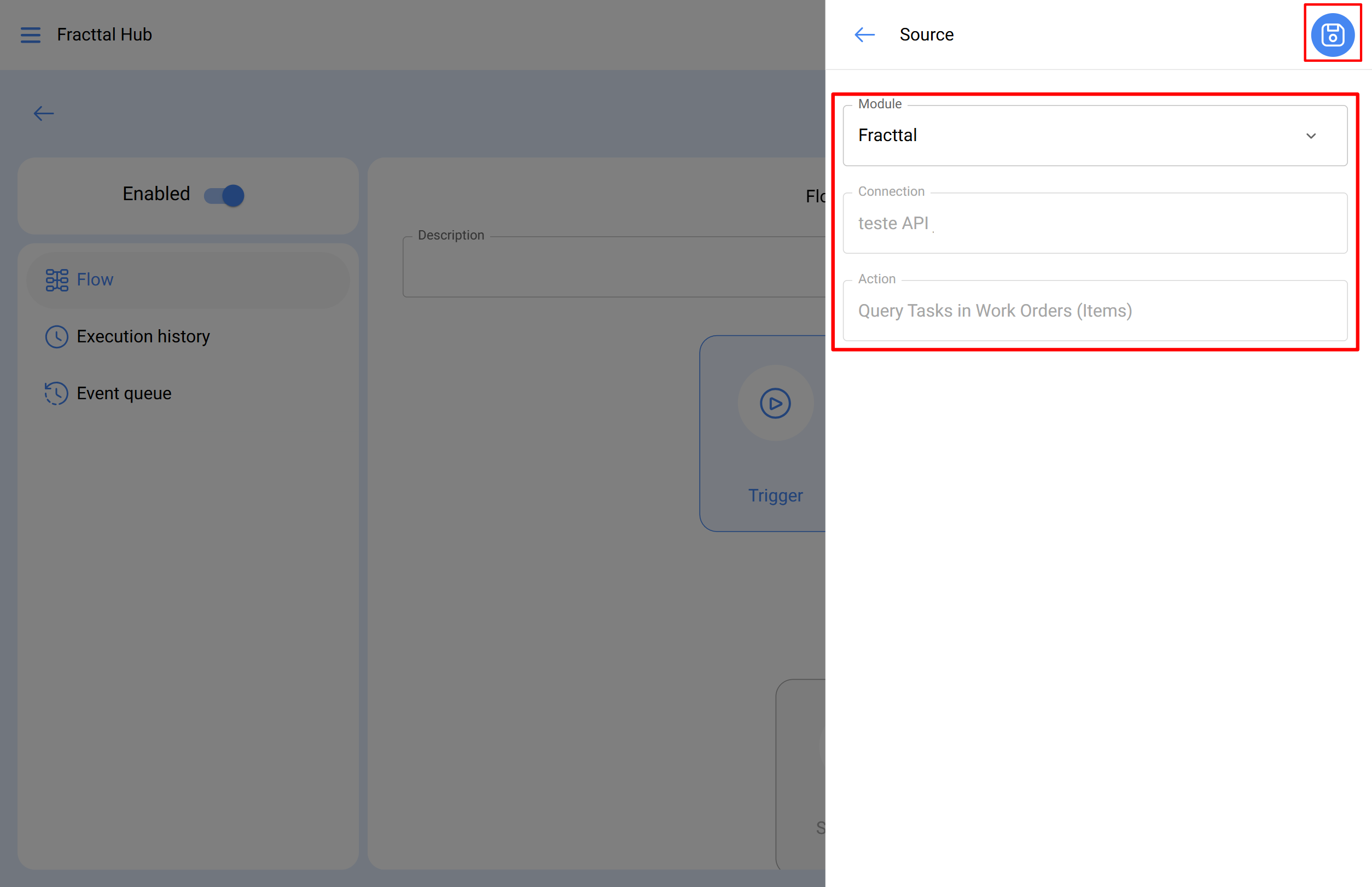This screenshot has width=1372, height=887.
Task: Click the Flow diagram icon in sidebar
Action: click(56, 280)
